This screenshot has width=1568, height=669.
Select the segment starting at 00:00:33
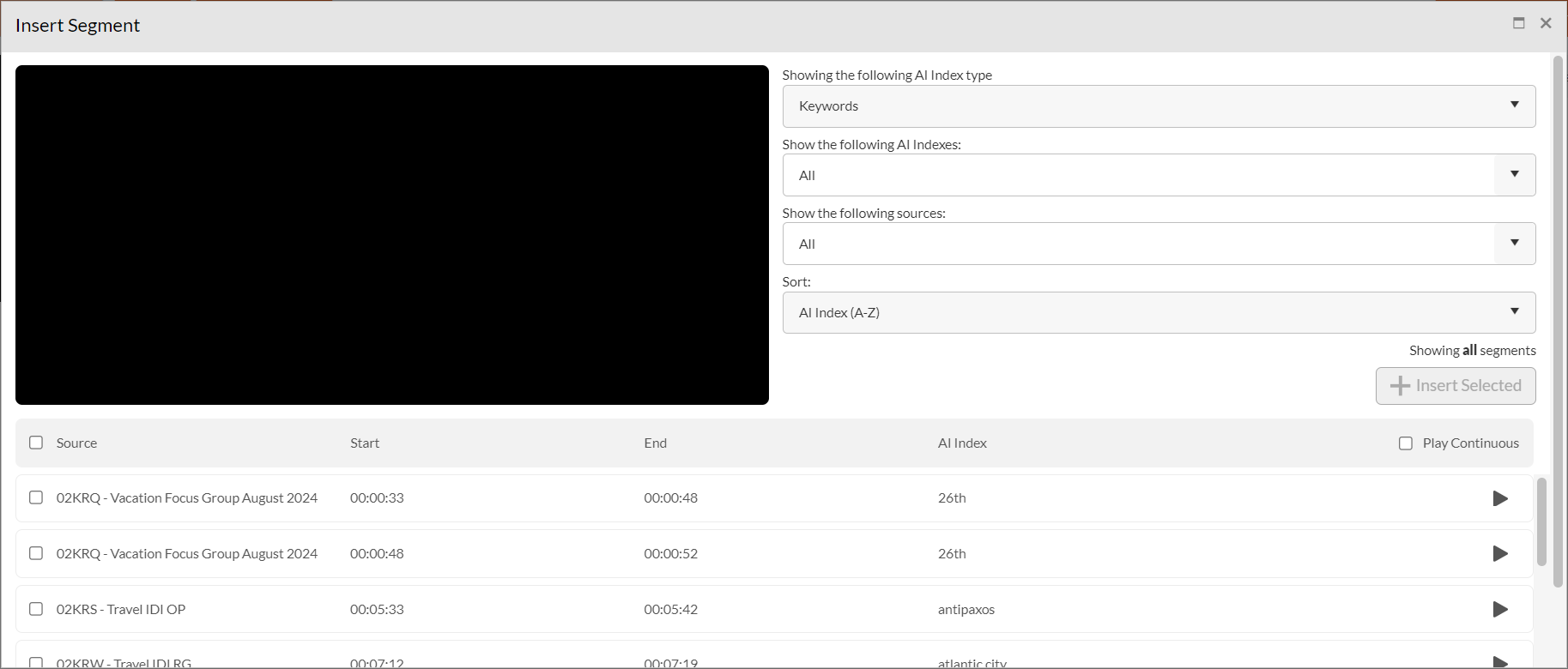tap(36, 497)
